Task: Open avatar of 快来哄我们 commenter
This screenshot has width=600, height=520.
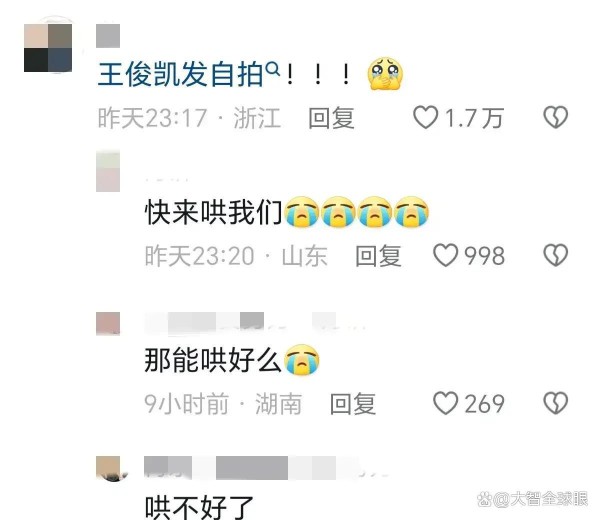Action: 108,171
